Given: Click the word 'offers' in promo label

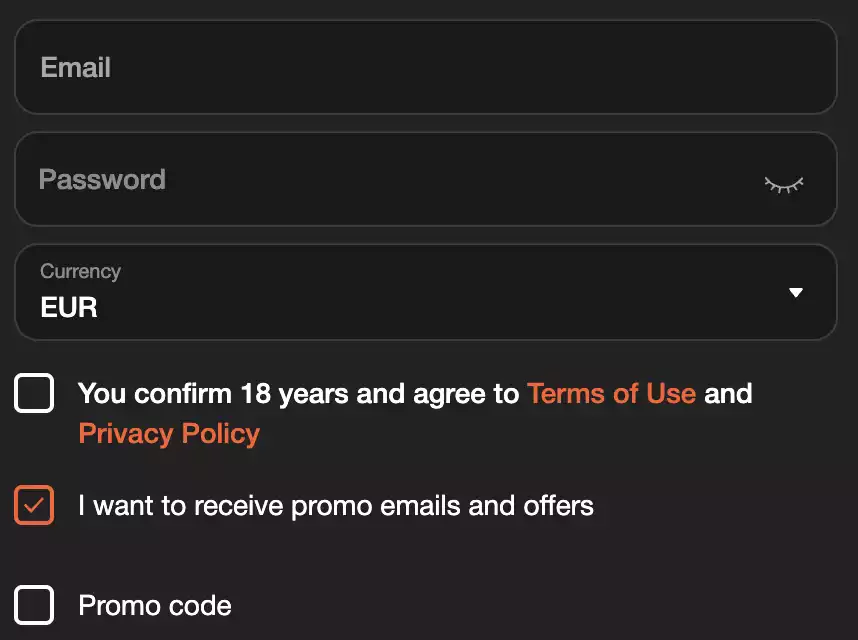Looking at the screenshot, I should click(x=558, y=506).
